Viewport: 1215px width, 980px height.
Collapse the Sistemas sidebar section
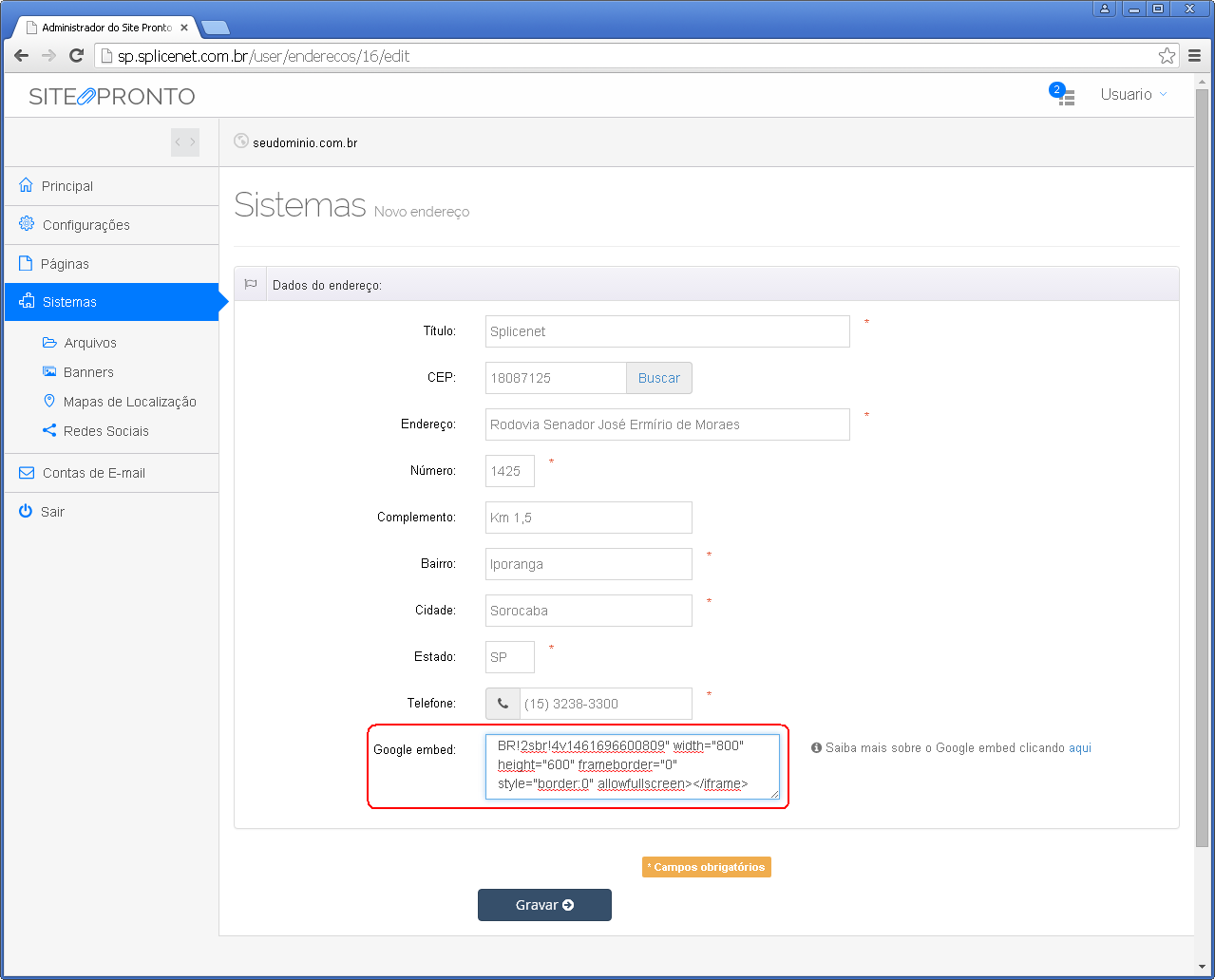click(x=69, y=302)
